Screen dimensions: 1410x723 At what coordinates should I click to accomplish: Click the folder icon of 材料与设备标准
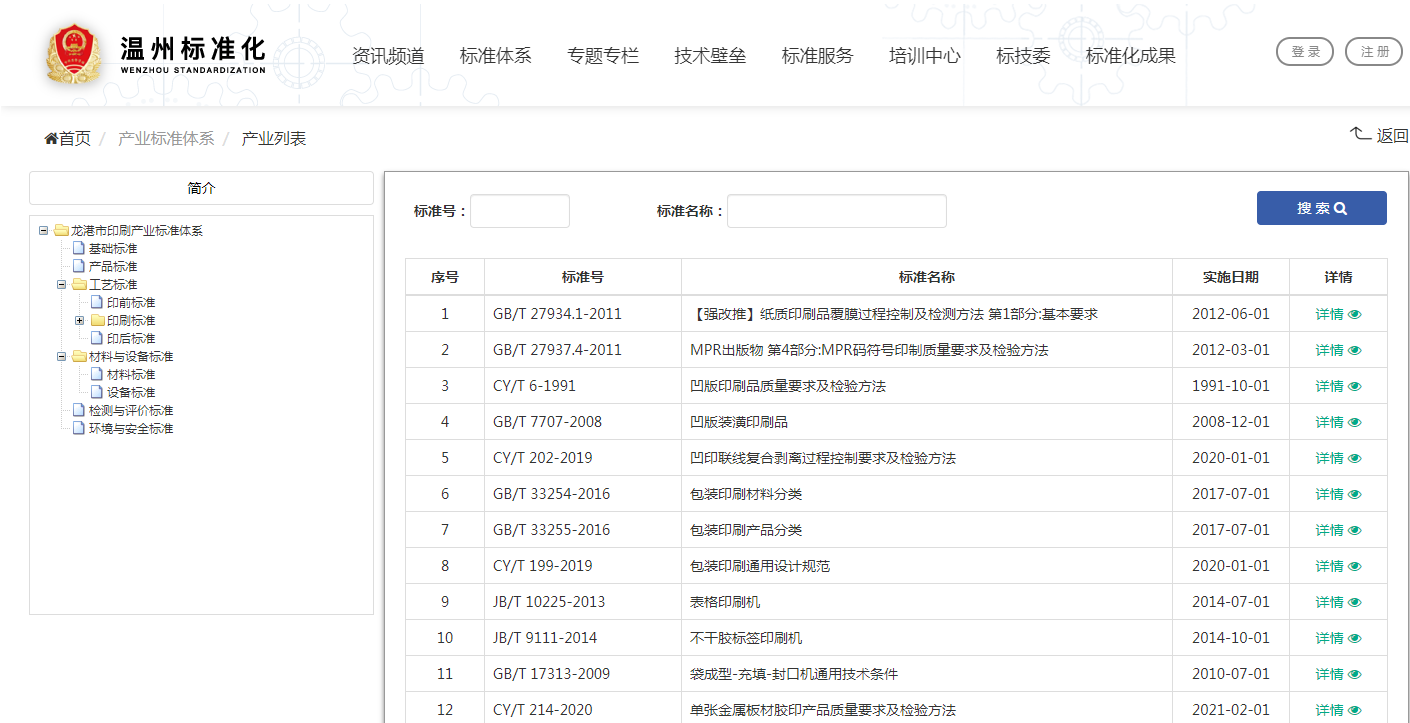[79, 357]
